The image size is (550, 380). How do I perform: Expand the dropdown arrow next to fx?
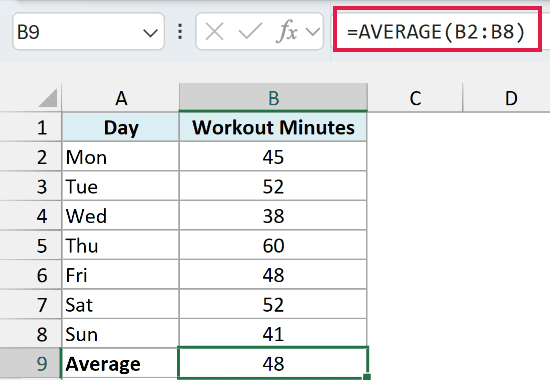[313, 32]
